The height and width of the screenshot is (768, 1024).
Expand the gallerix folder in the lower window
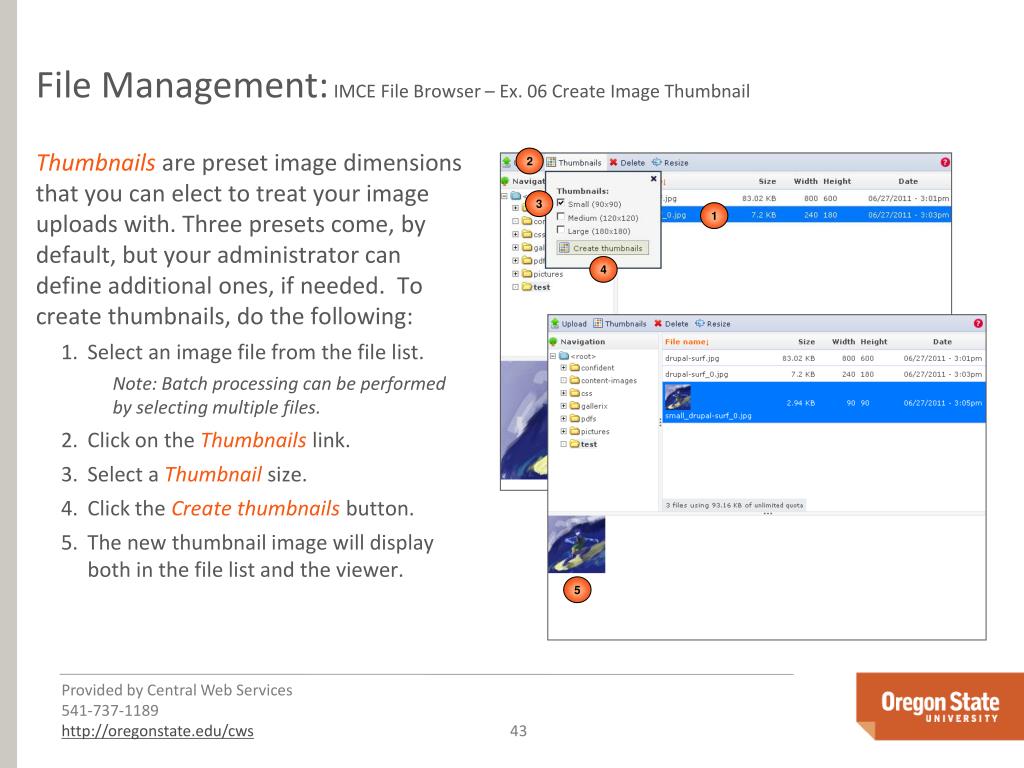pos(564,406)
